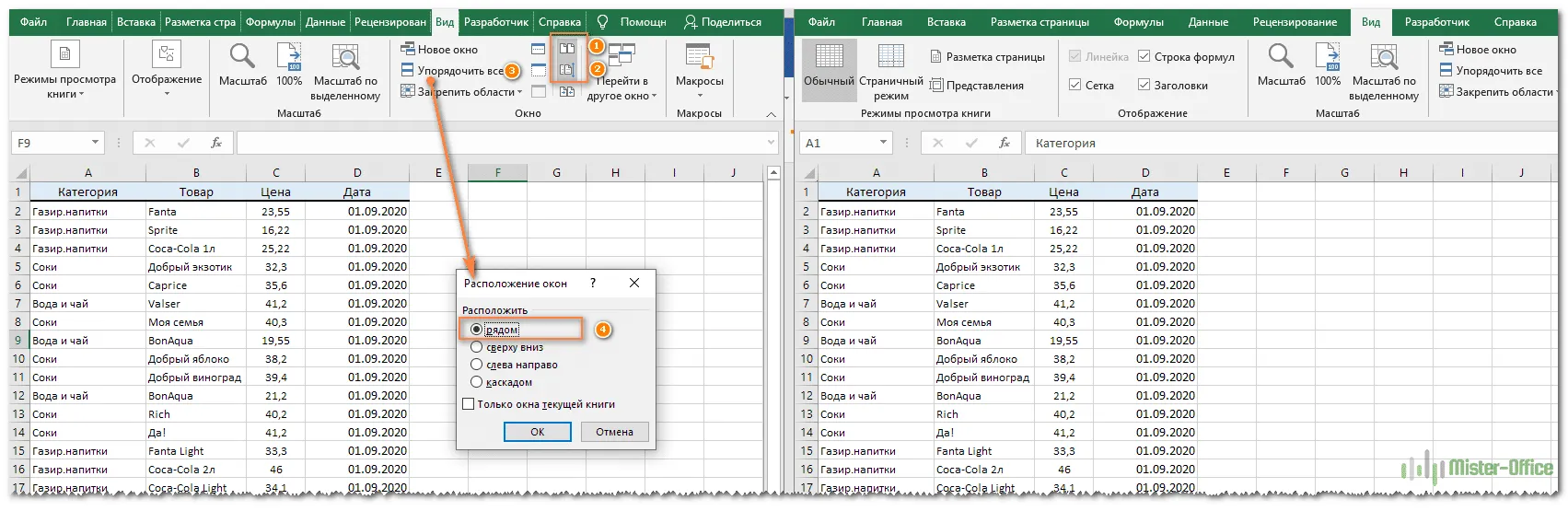Click the vertical scrollbar up arrow in left window
1568x511 pixels.
pyautogui.click(x=774, y=173)
